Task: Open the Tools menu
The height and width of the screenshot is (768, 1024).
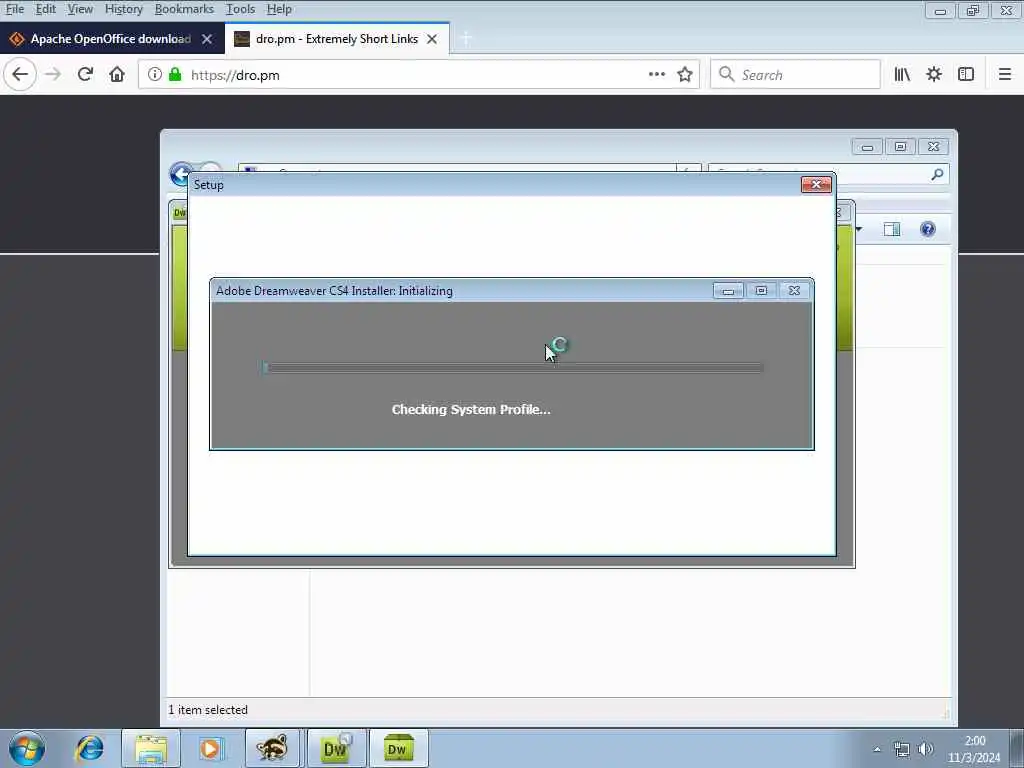Action: [x=240, y=9]
